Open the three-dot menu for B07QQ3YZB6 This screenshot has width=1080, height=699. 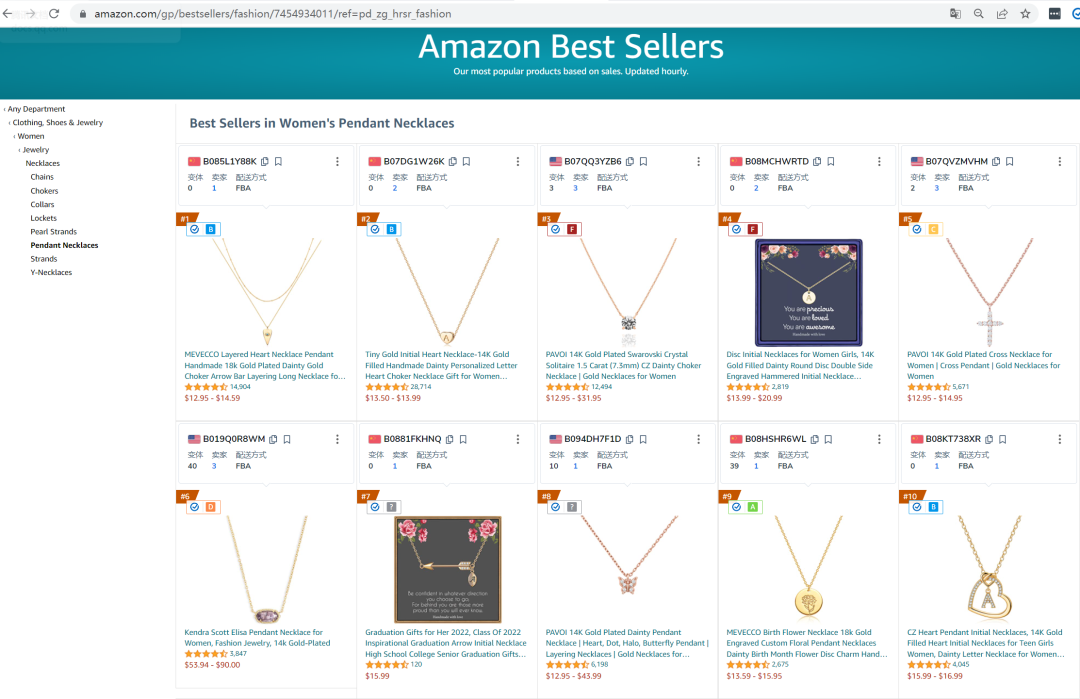pos(698,162)
